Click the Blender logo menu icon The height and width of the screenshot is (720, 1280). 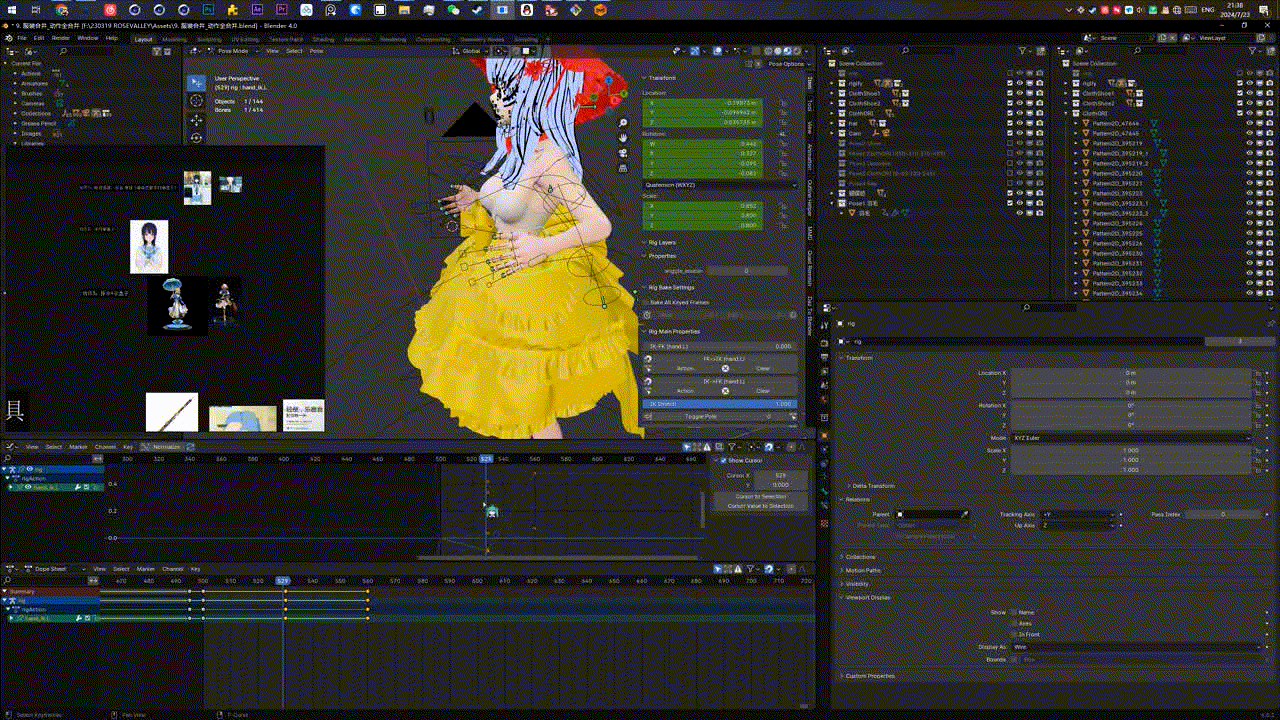(8, 38)
